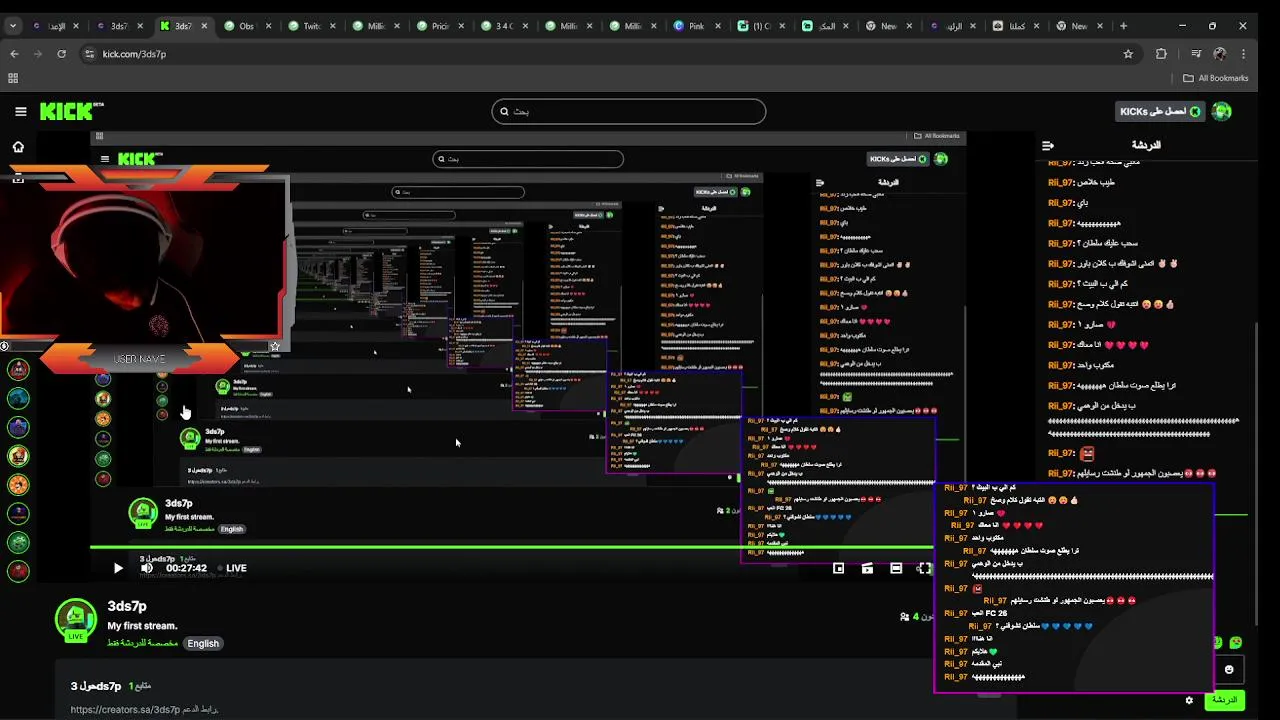The image size is (1280, 720).
Task: Open sixth followed channel avatar in sidebar
Action: pyautogui.click(x=18, y=514)
